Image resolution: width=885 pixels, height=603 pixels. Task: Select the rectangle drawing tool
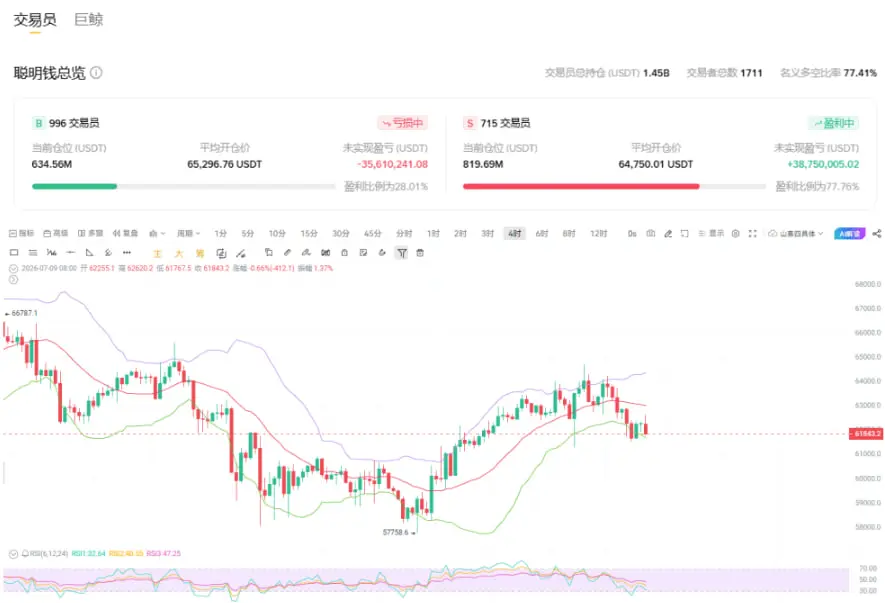click(14, 253)
